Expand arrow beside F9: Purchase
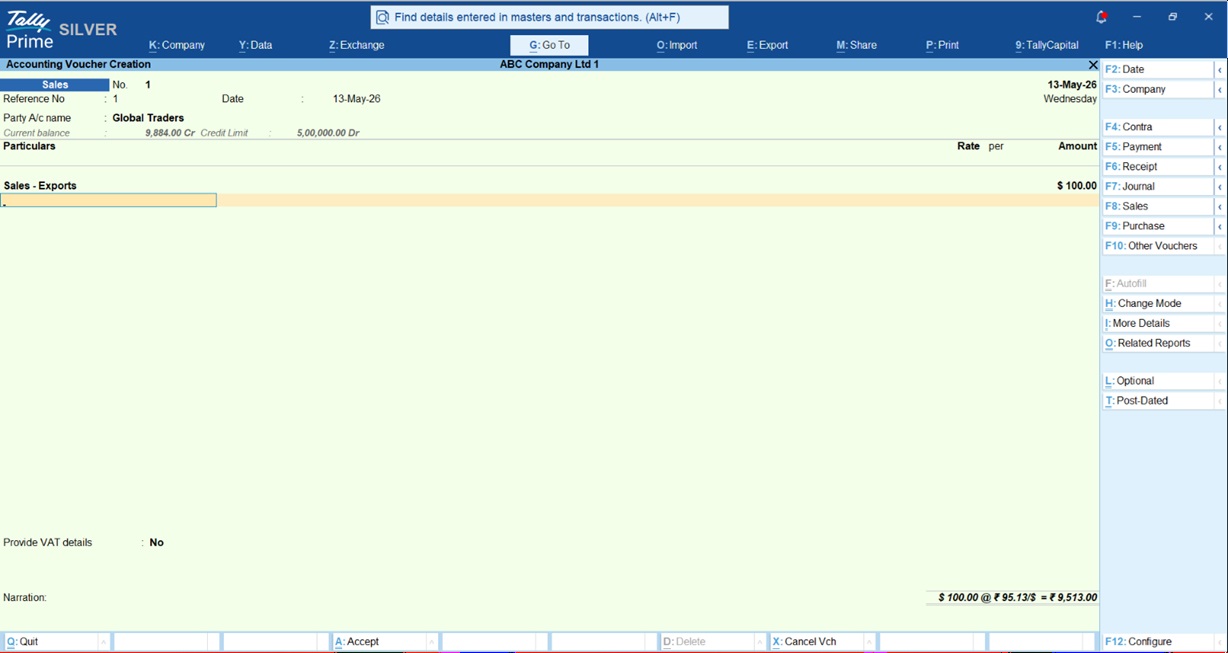 coord(1220,226)
